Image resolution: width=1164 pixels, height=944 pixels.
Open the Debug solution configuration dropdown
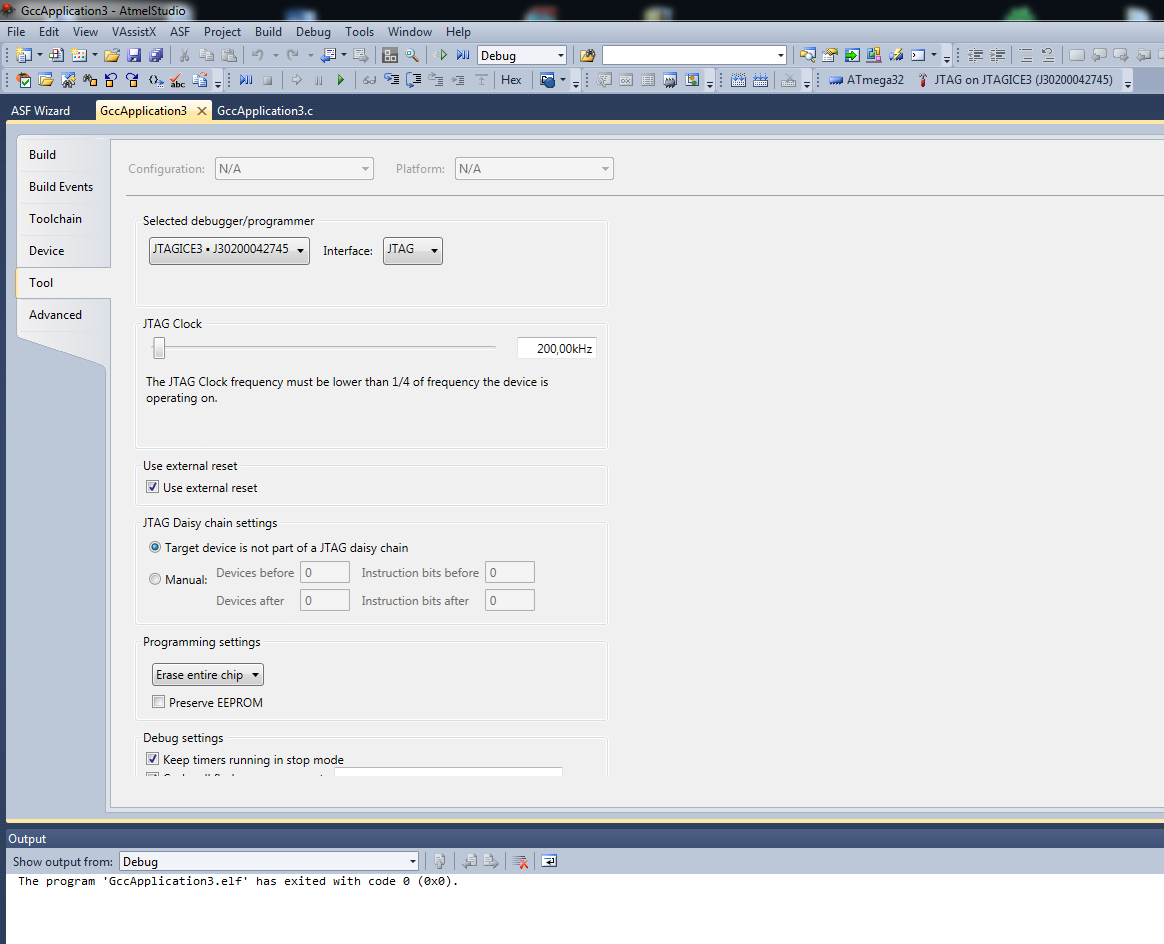coord(522,56)
